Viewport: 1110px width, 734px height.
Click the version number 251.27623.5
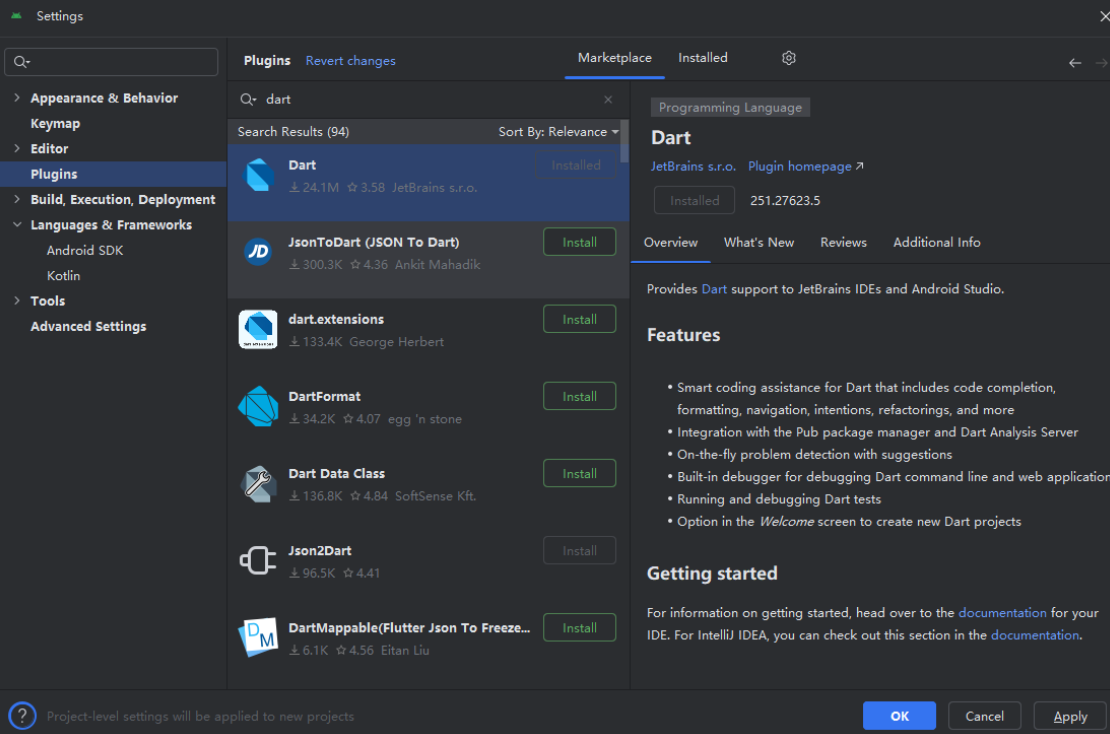(x=785, y=200)
